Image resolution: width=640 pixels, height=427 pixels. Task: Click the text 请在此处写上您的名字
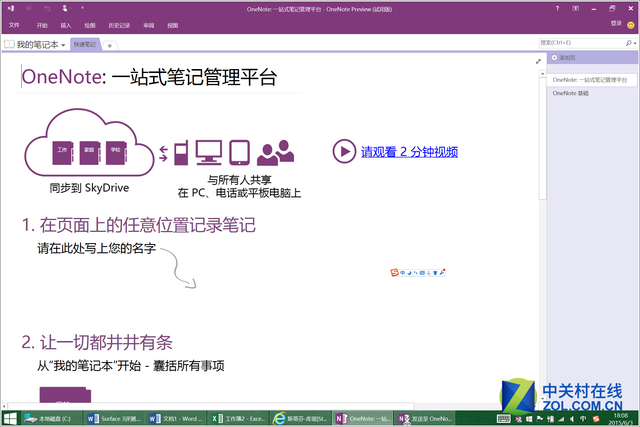click(97, 248)
